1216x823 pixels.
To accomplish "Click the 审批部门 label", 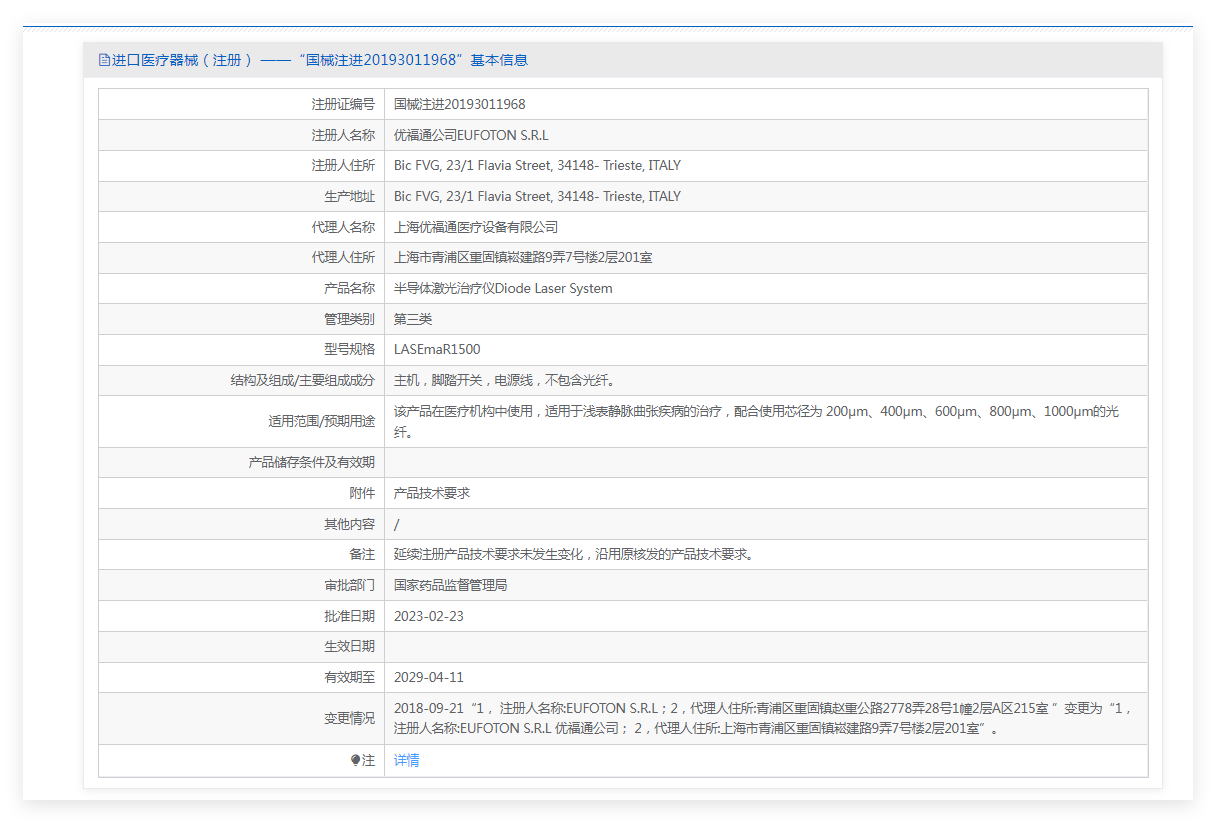I will pos(349,586).
